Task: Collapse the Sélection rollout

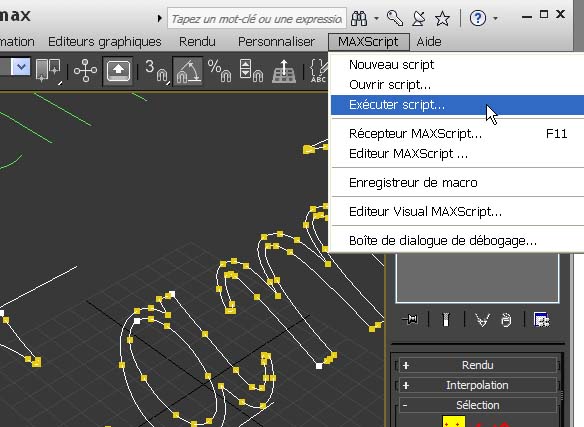Action: coord(478,405)
